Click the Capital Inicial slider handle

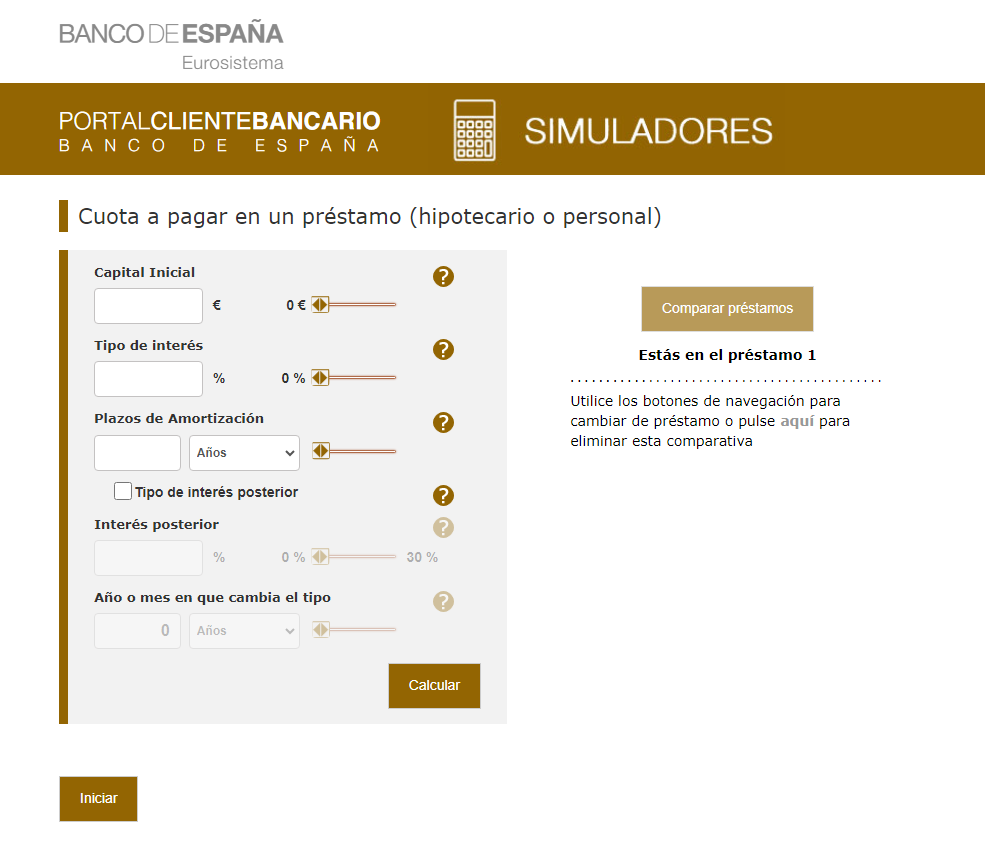320,305
